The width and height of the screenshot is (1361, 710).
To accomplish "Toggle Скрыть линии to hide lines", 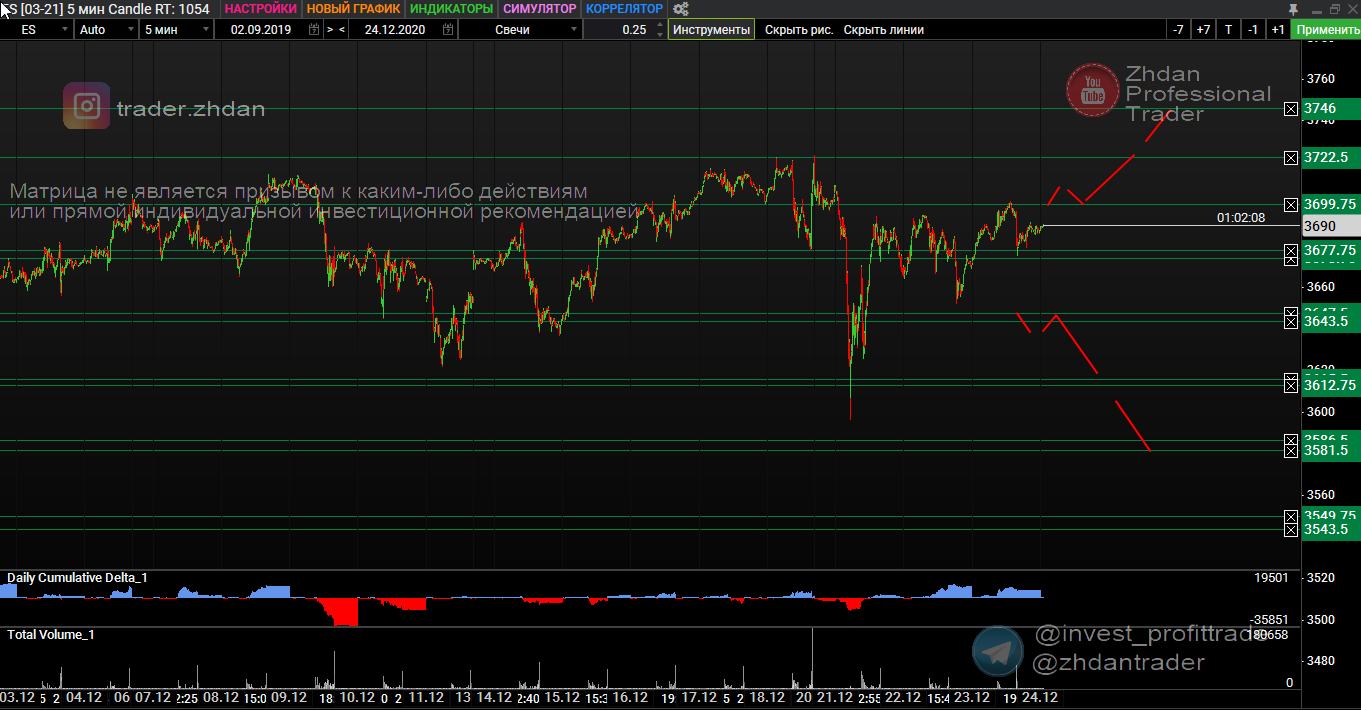I will click(884, 30).
